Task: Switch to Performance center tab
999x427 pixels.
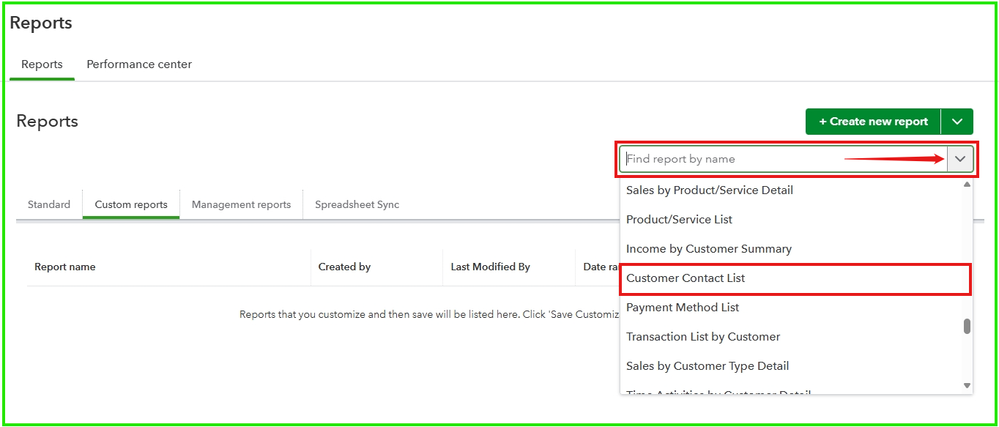Action: [139, 64]
